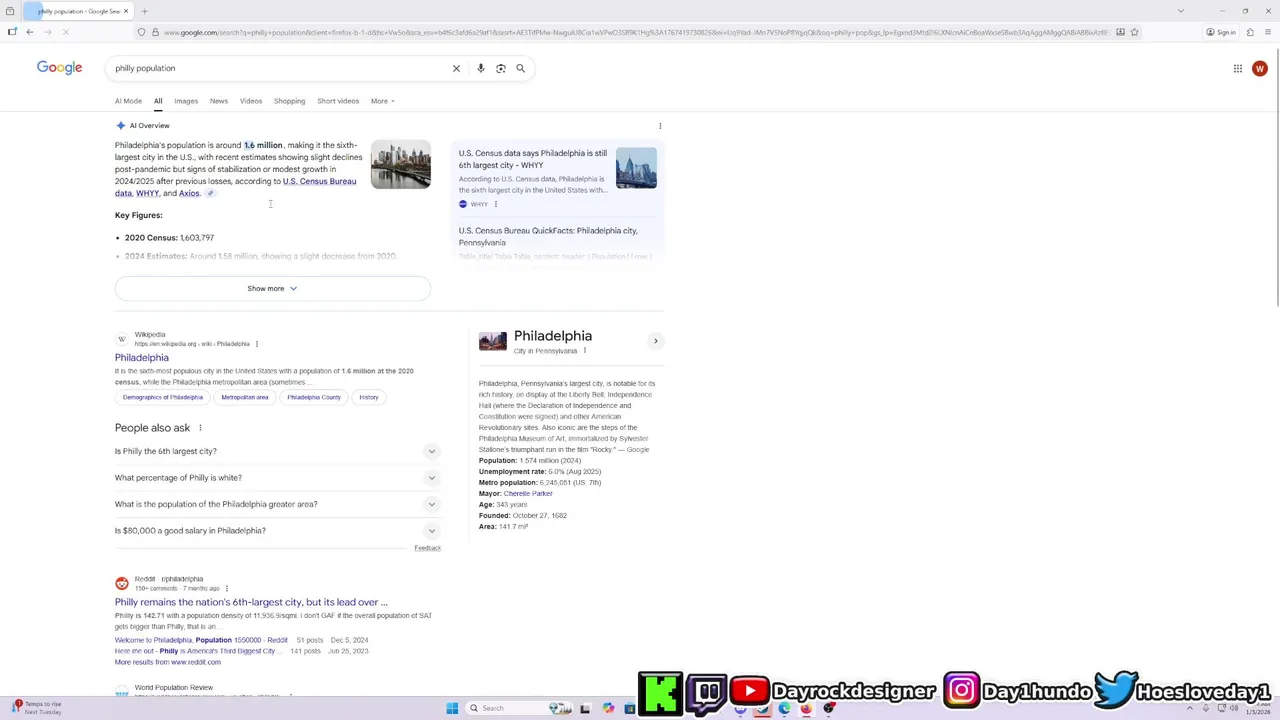
Task: Open Wikipedia result options menu
Action: point(256,344)
